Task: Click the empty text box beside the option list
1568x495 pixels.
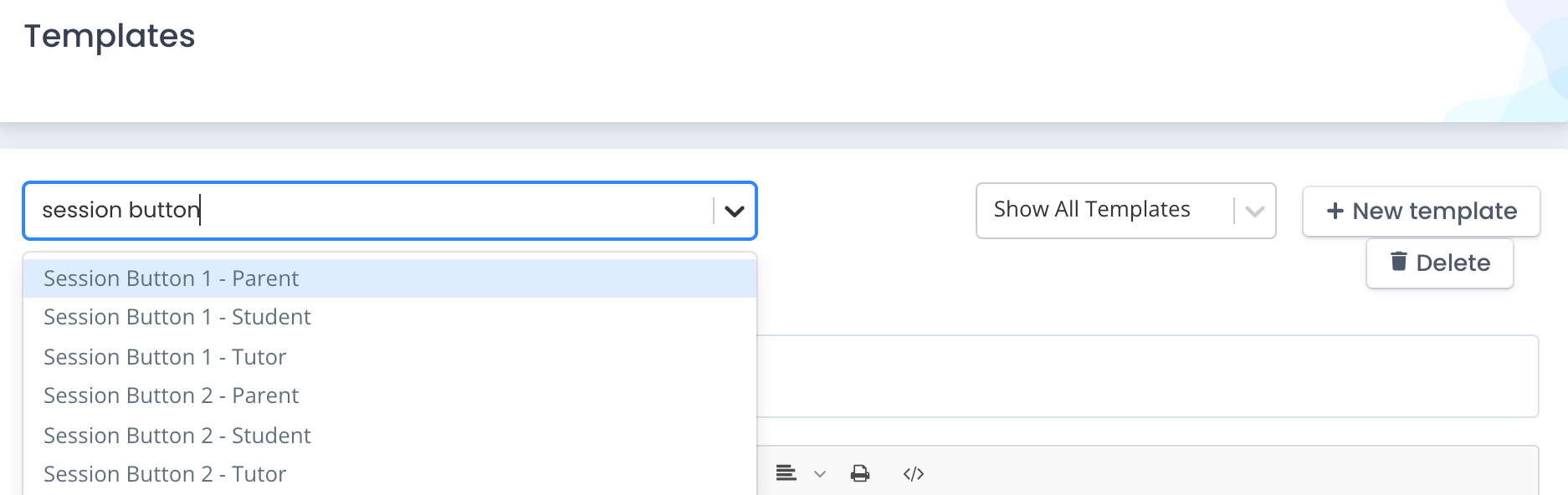Action: 1147,376
